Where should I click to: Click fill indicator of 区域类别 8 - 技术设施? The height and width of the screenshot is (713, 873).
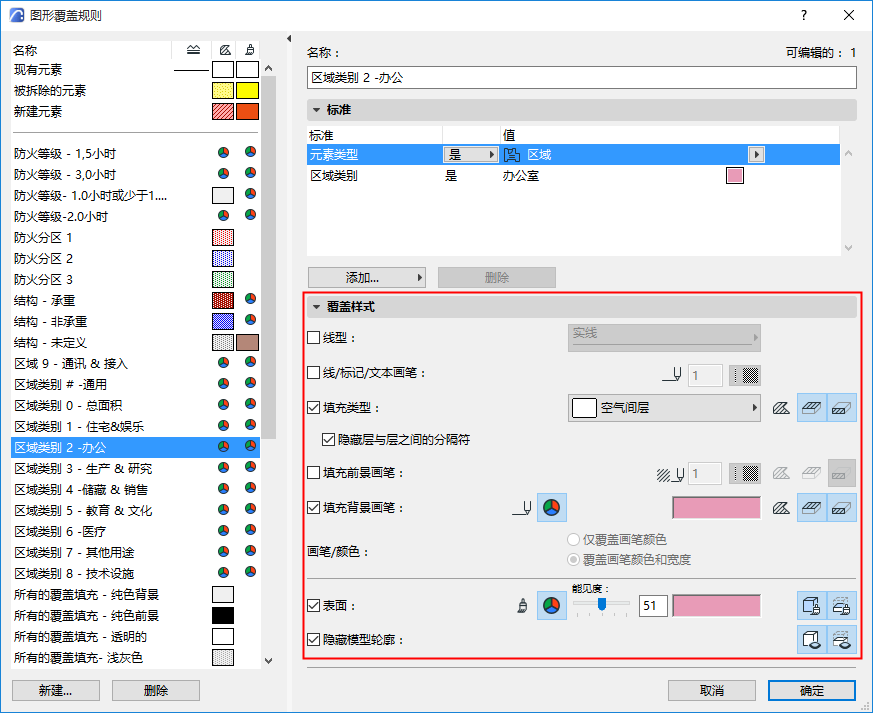tap(223, 572)
